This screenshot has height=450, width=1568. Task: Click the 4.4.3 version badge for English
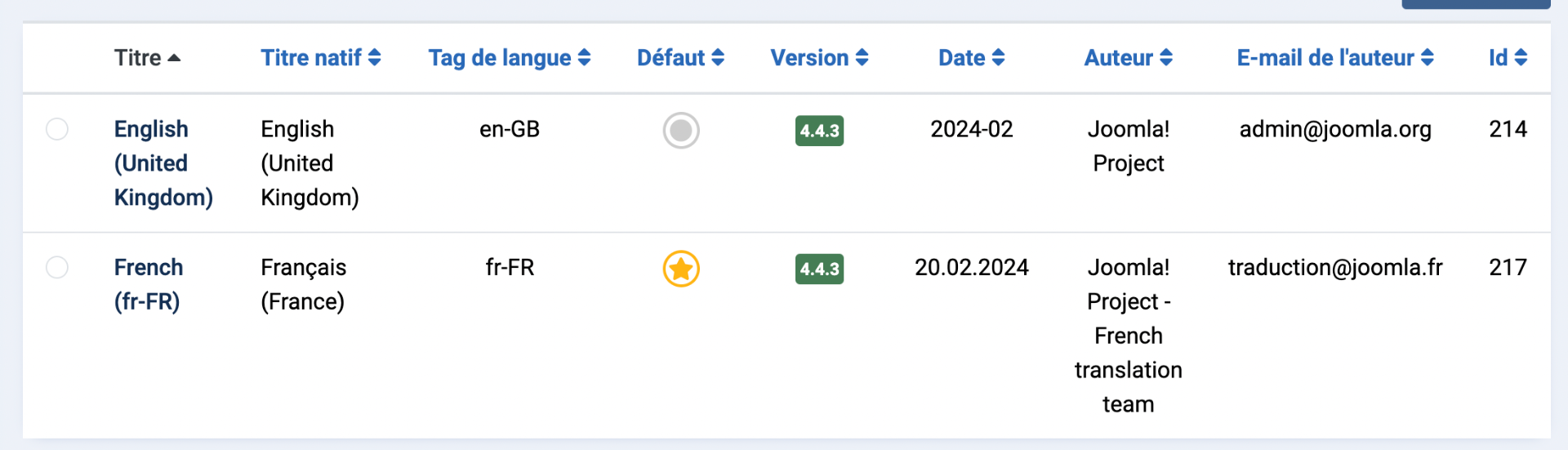[819, 131]
